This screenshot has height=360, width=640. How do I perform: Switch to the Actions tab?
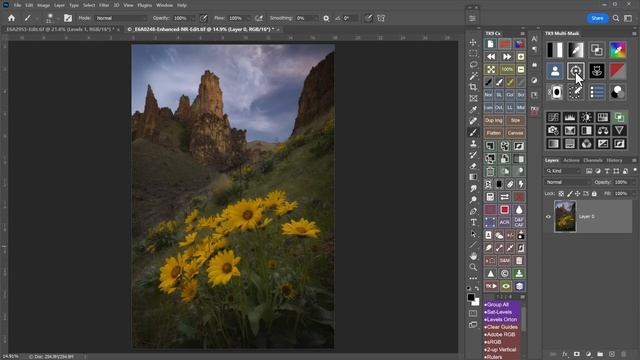[x=571, y=160]
